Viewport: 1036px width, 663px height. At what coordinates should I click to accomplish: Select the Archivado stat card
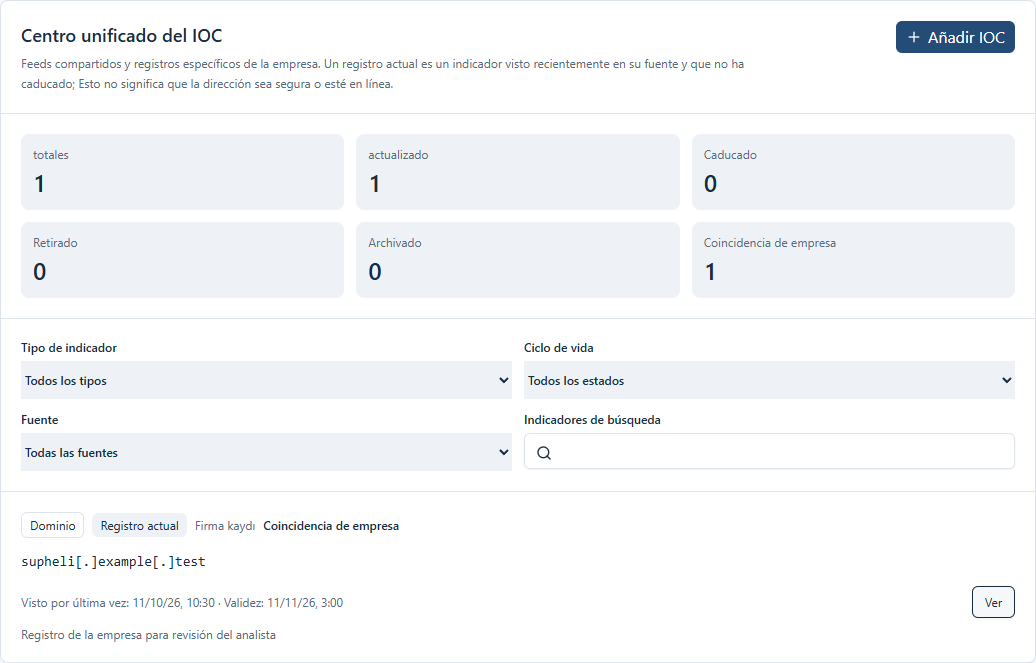point(517,260)
